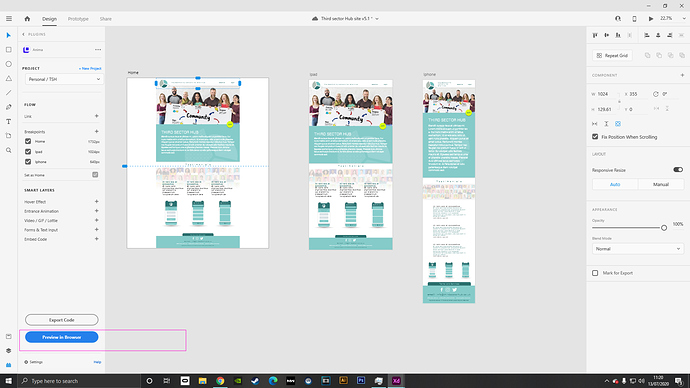690x388 pixels.
Task: Select the Rectangle tool
Action: click(x=8, y=50)
